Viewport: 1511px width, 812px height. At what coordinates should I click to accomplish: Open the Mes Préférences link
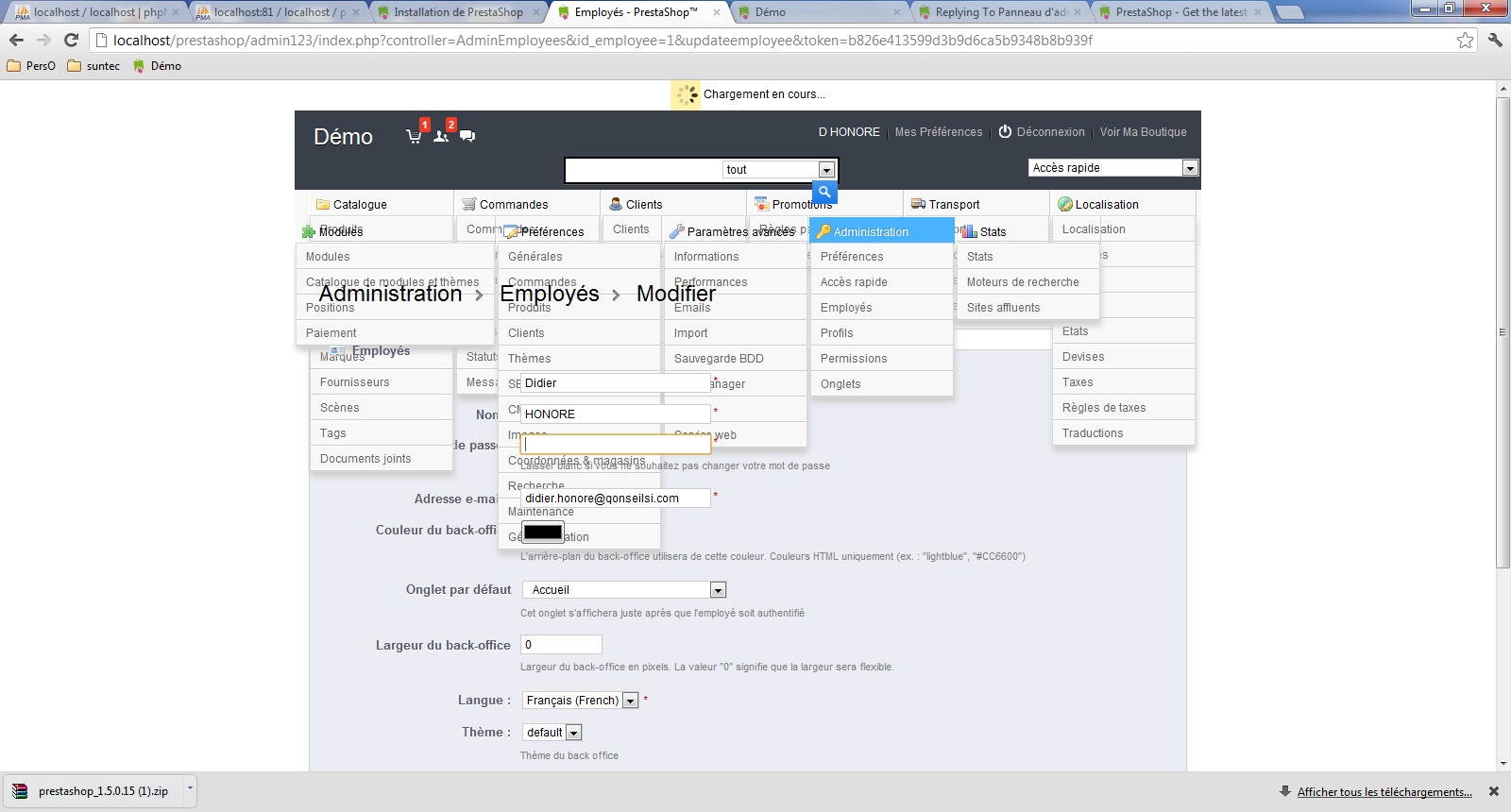point(939,132)
